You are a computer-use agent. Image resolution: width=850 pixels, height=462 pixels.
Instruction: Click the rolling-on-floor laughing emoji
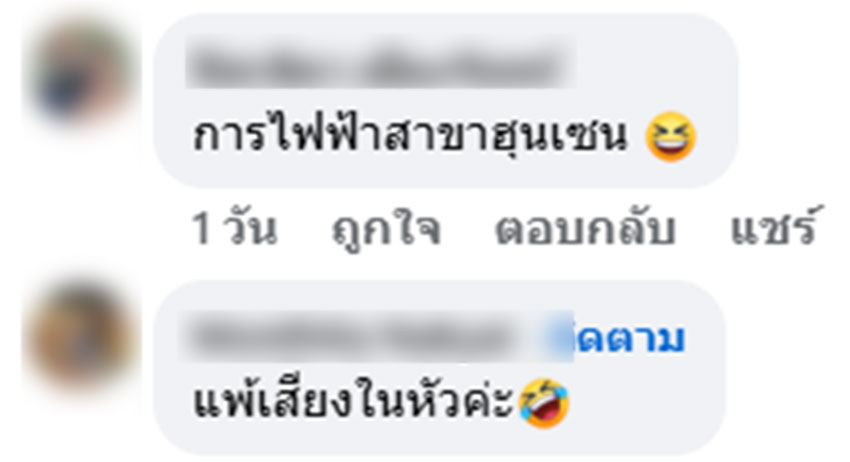click(x=544, y=403)
